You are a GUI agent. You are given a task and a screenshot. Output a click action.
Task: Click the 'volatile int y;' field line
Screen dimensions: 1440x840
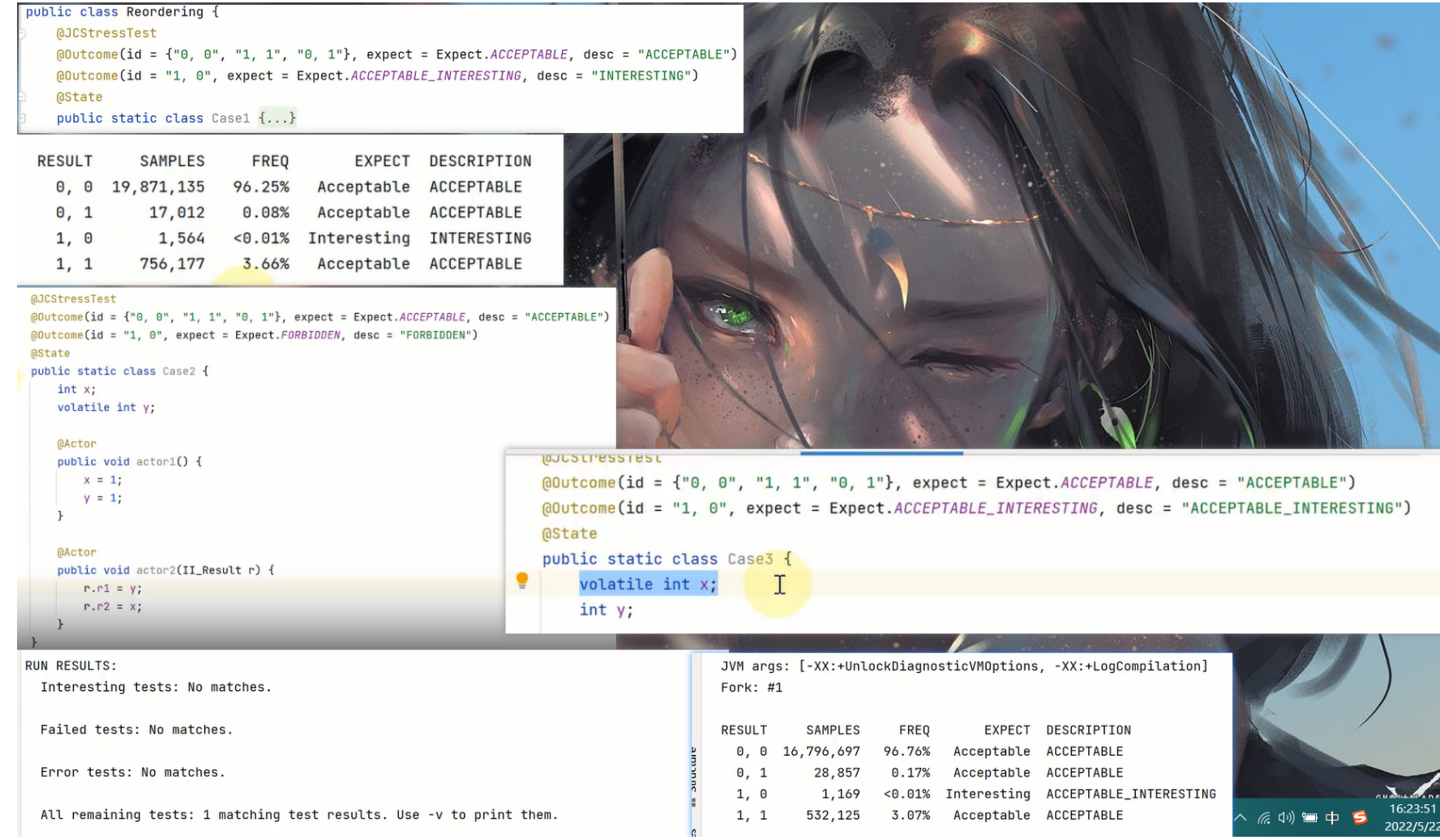(x=105, y=407)
